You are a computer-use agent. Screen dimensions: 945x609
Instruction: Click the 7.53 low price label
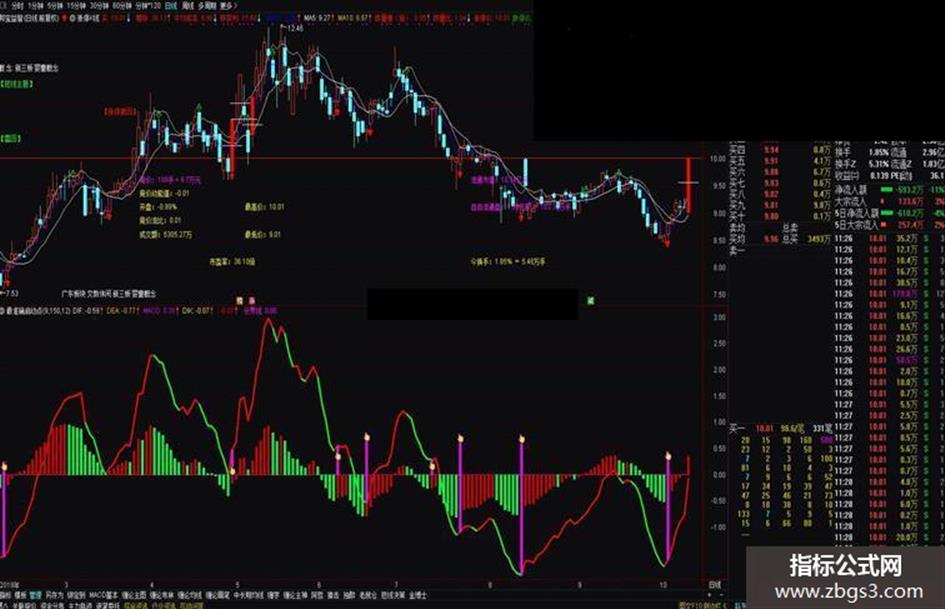pyautogui.click(x=10, y=294)
